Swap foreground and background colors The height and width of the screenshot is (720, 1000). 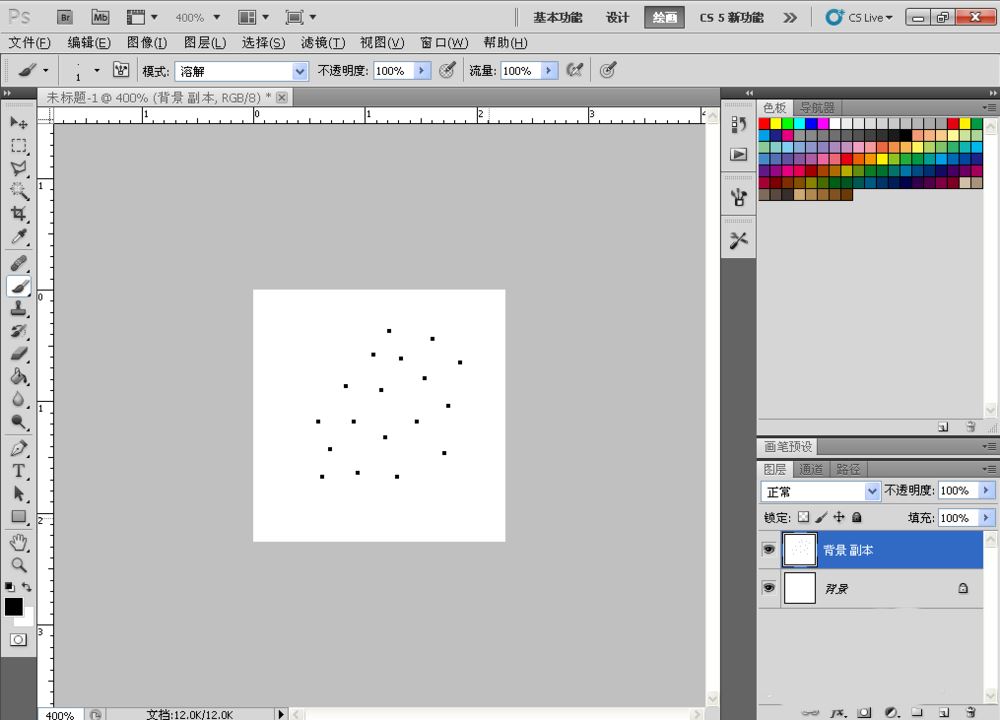click(x=27, y=587)
